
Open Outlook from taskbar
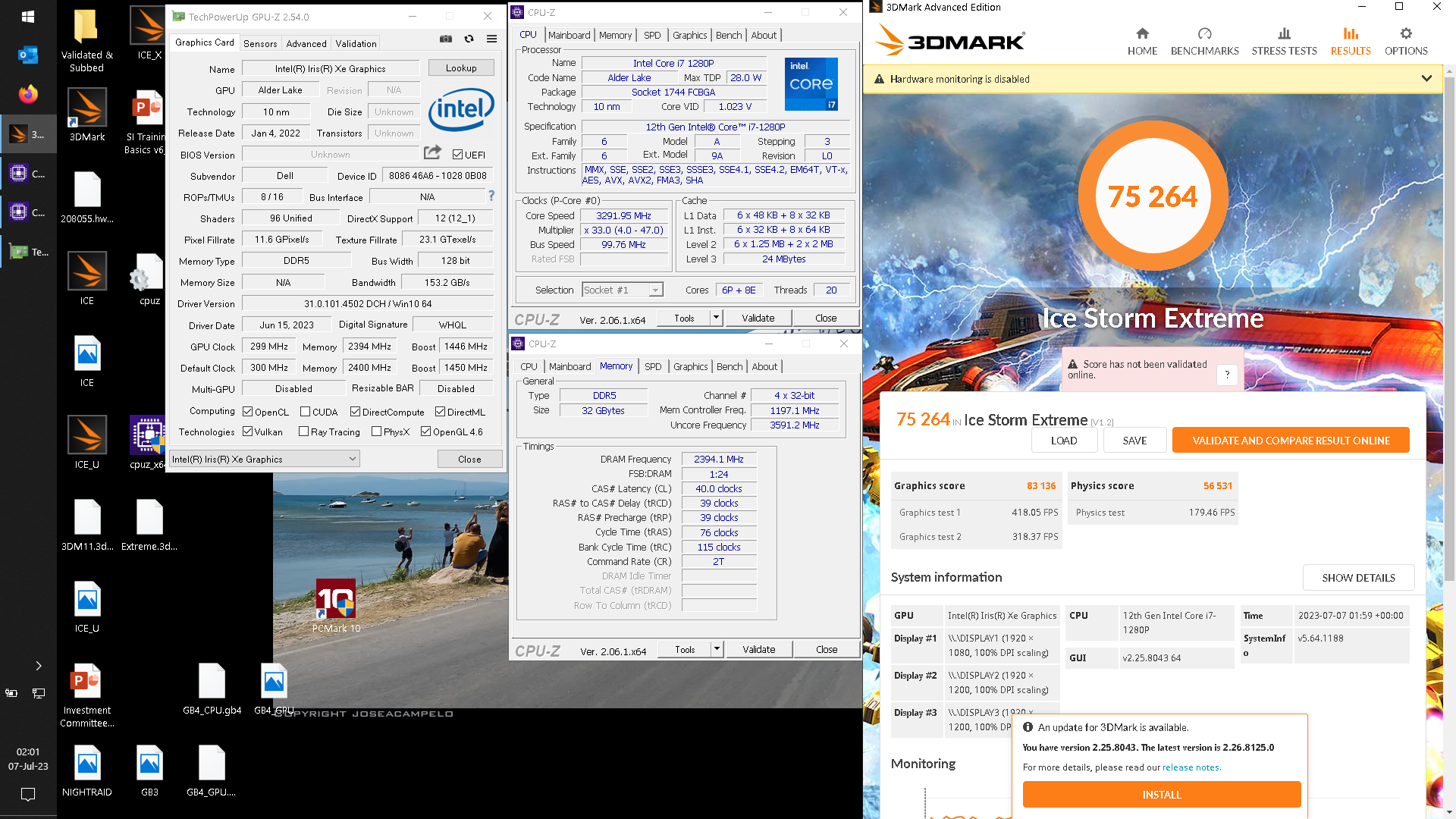click(x=28, y=55)
